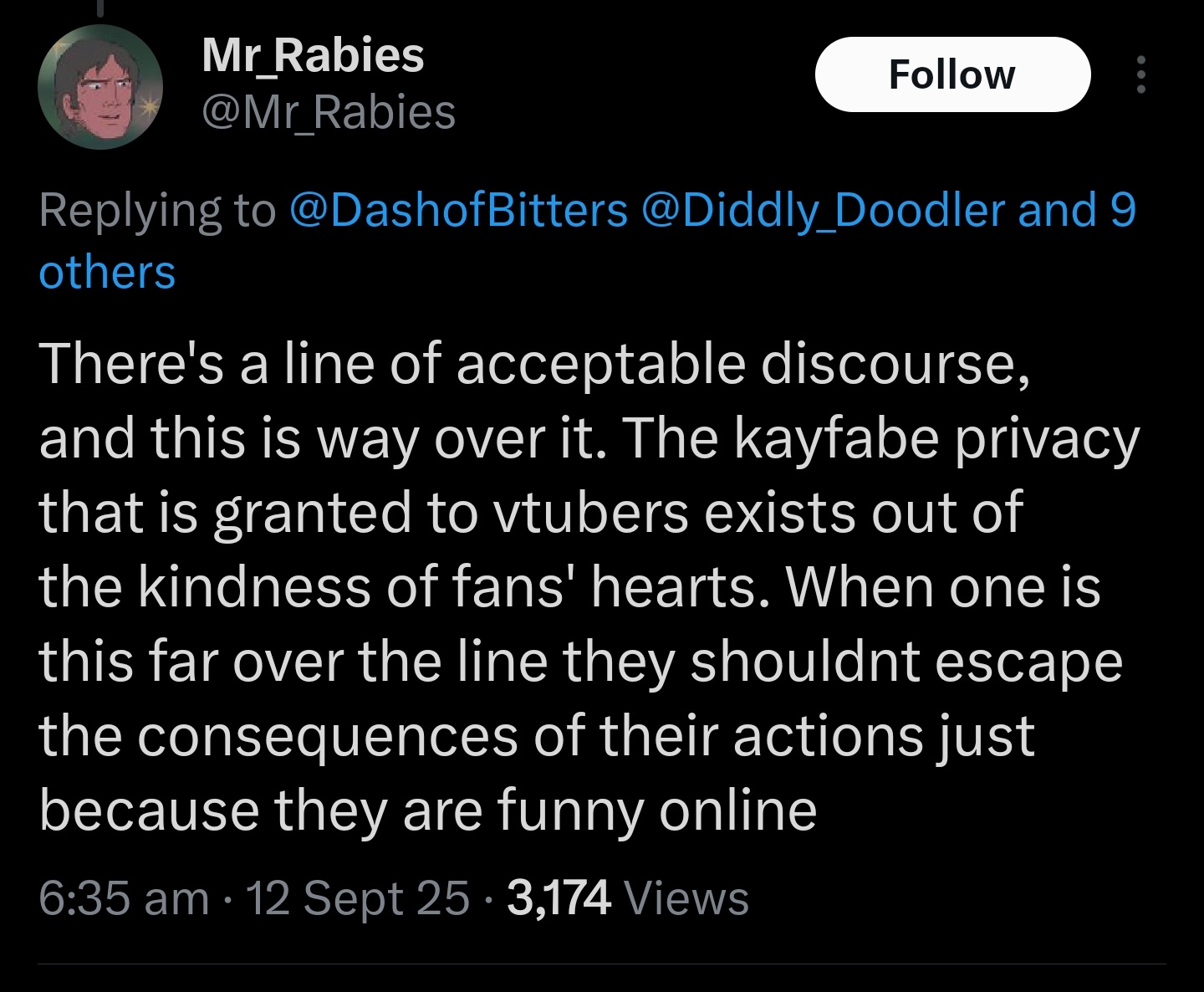
Task: Click the word "vtubers" in the tweet
Action: [x=590, y=512]
